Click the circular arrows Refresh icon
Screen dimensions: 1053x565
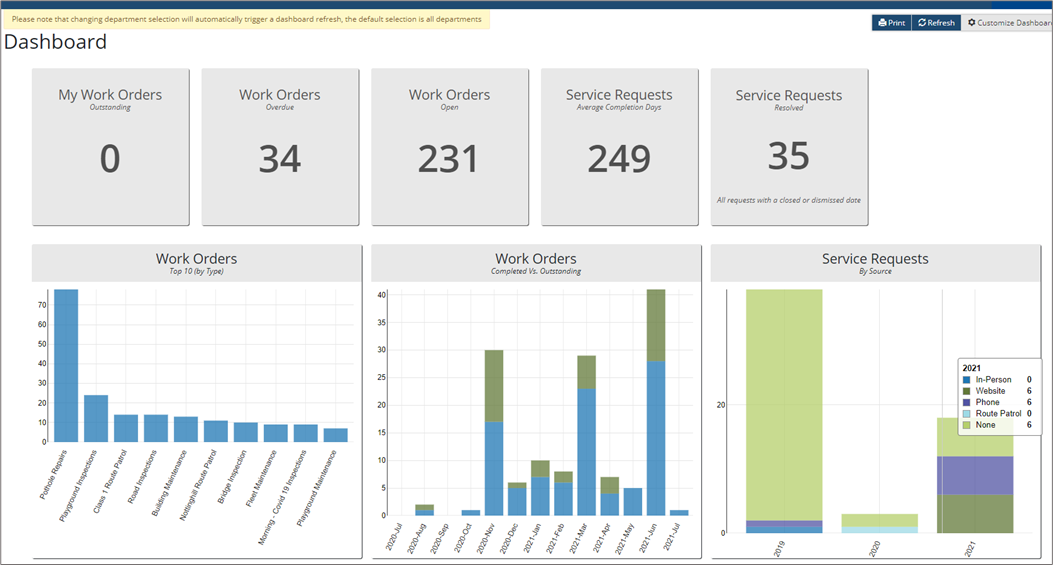922,23
